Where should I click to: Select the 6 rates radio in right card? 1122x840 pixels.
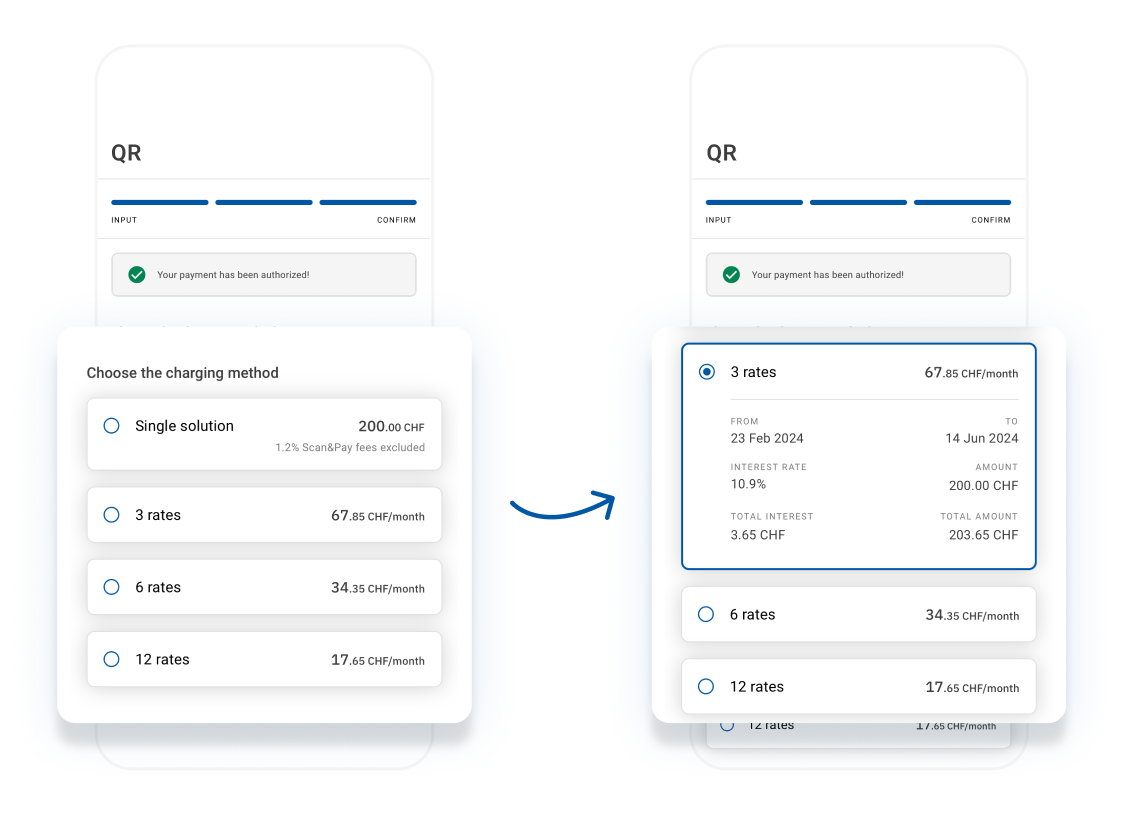coord(706,614)
